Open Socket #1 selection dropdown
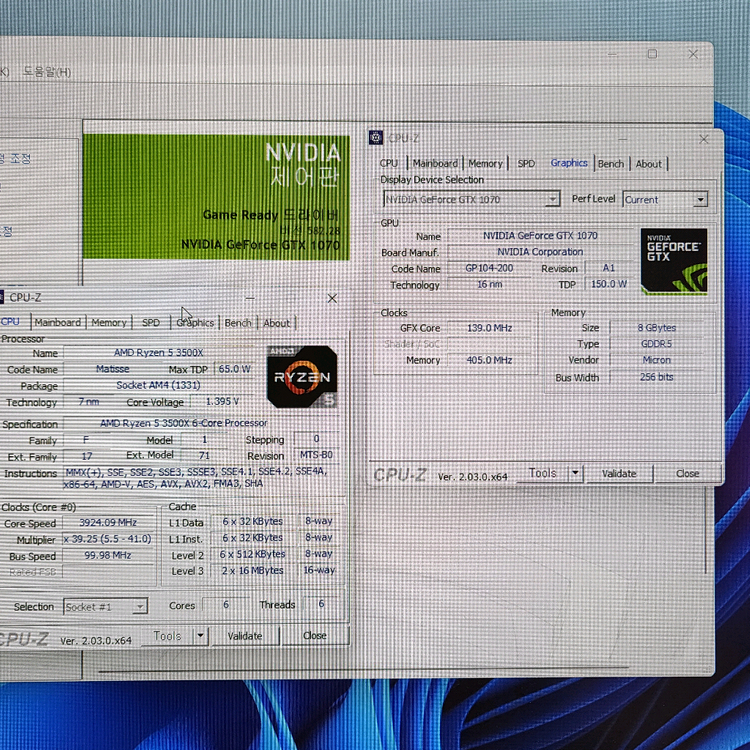The height and width of the screenshot is (750, 750). click(x=105, y=607)
